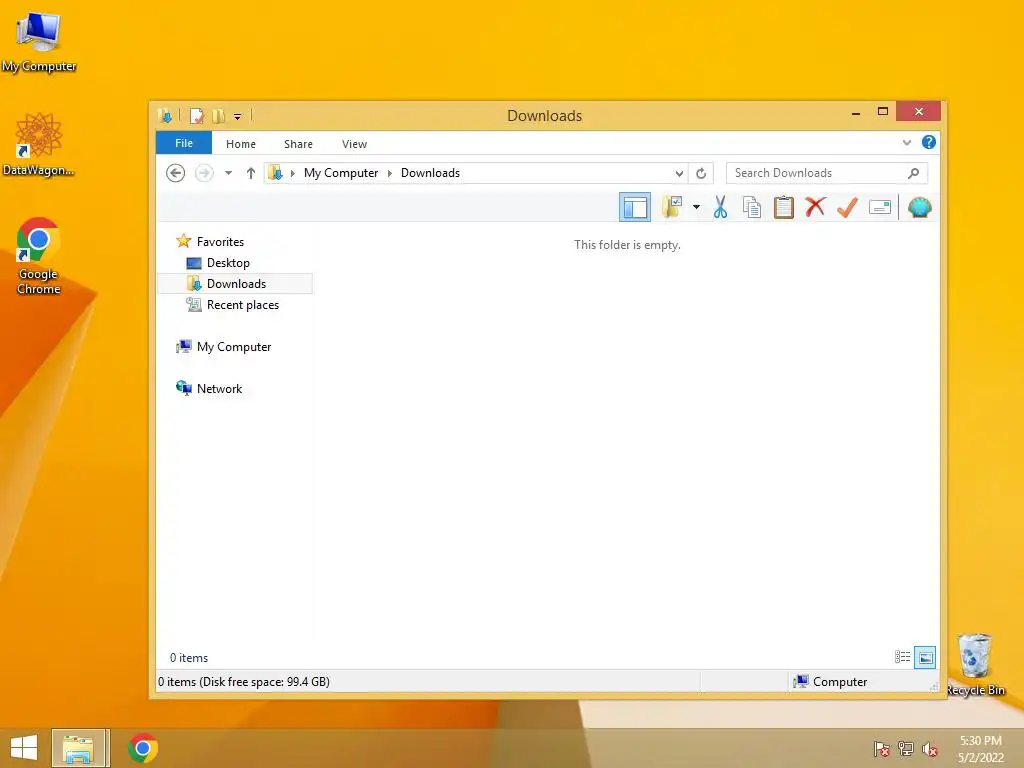Click the Search Downloads field
This screenshot has width=1024, height=768.
[827, 173]
